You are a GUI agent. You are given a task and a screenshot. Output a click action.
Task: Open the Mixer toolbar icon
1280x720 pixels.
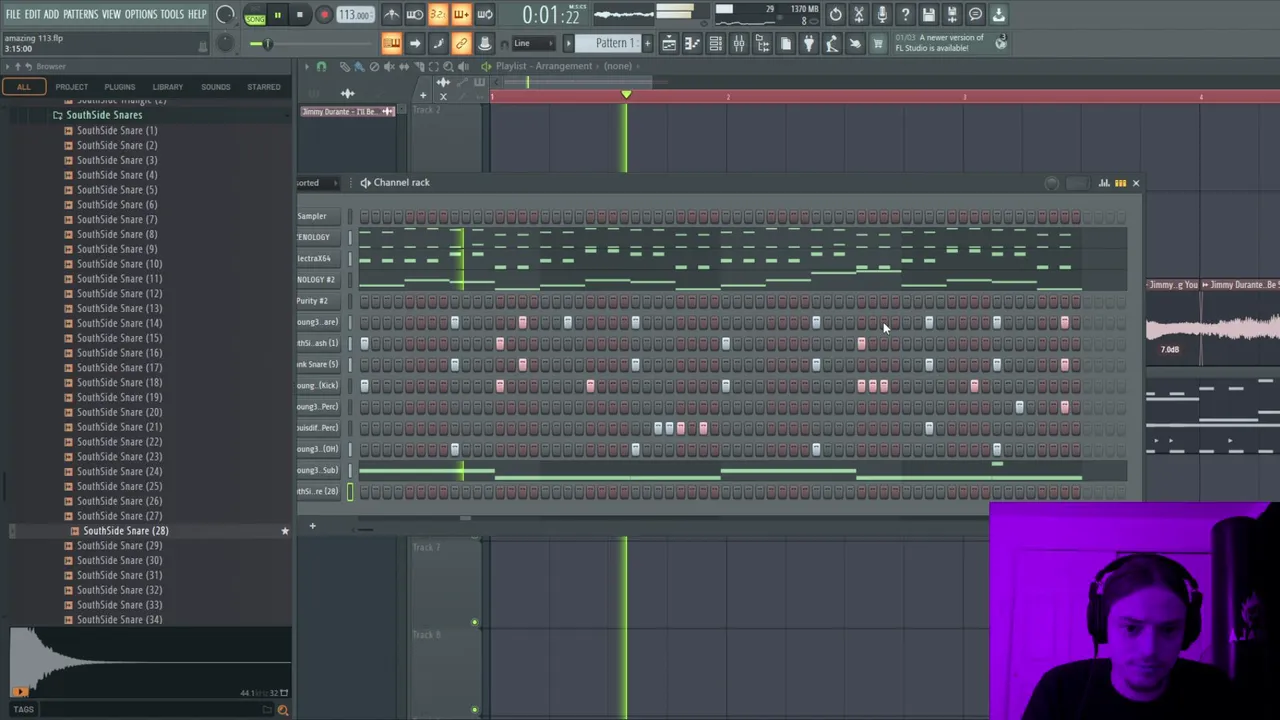point(738,43)
